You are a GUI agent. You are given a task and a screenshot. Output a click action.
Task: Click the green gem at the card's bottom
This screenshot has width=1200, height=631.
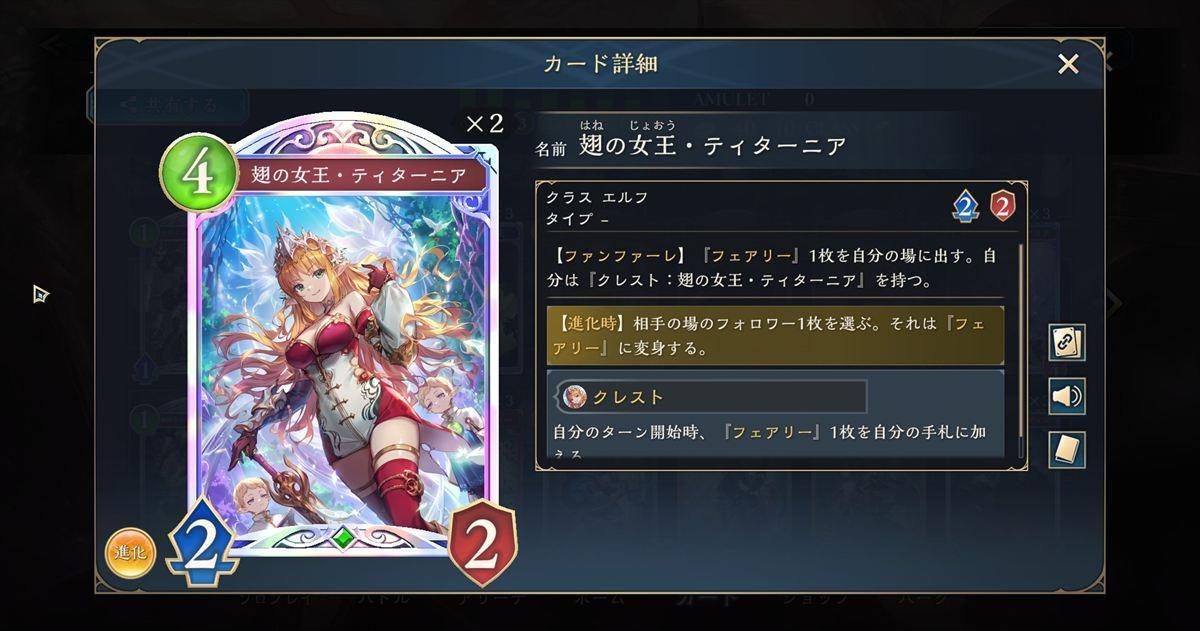click(x=343, y=537)
